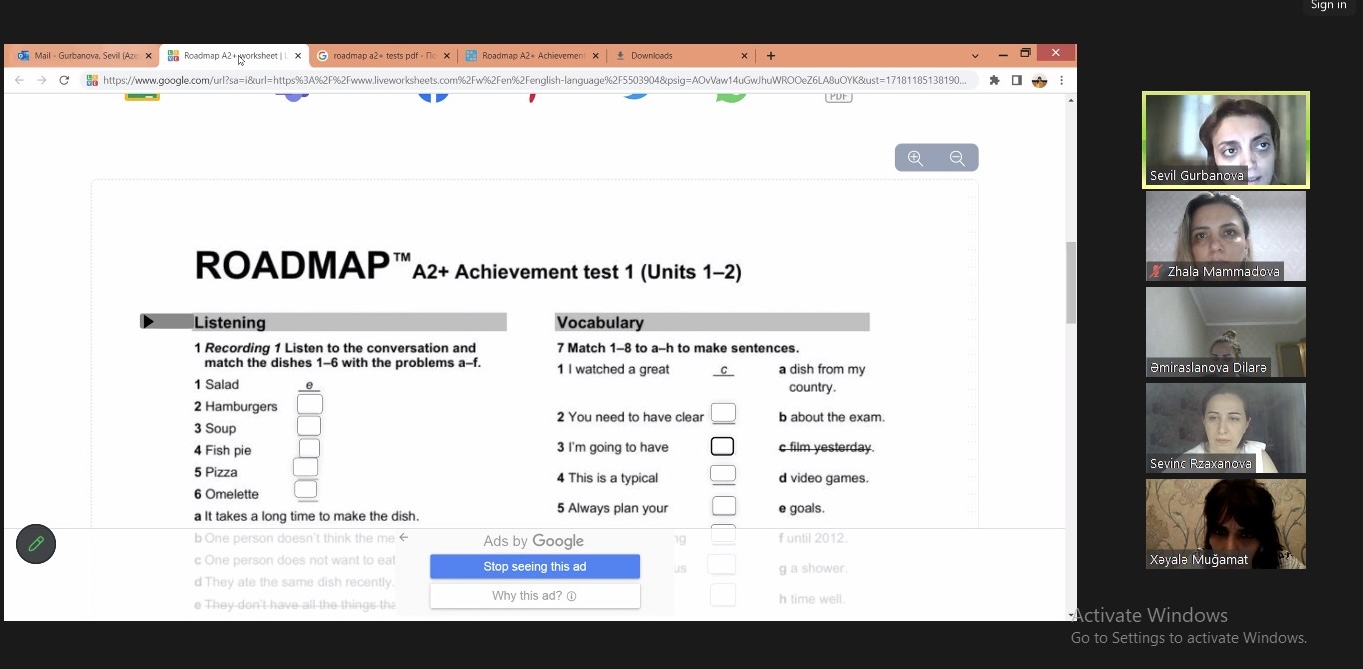Play the Listening recording audio arrow

click(149, 322)
